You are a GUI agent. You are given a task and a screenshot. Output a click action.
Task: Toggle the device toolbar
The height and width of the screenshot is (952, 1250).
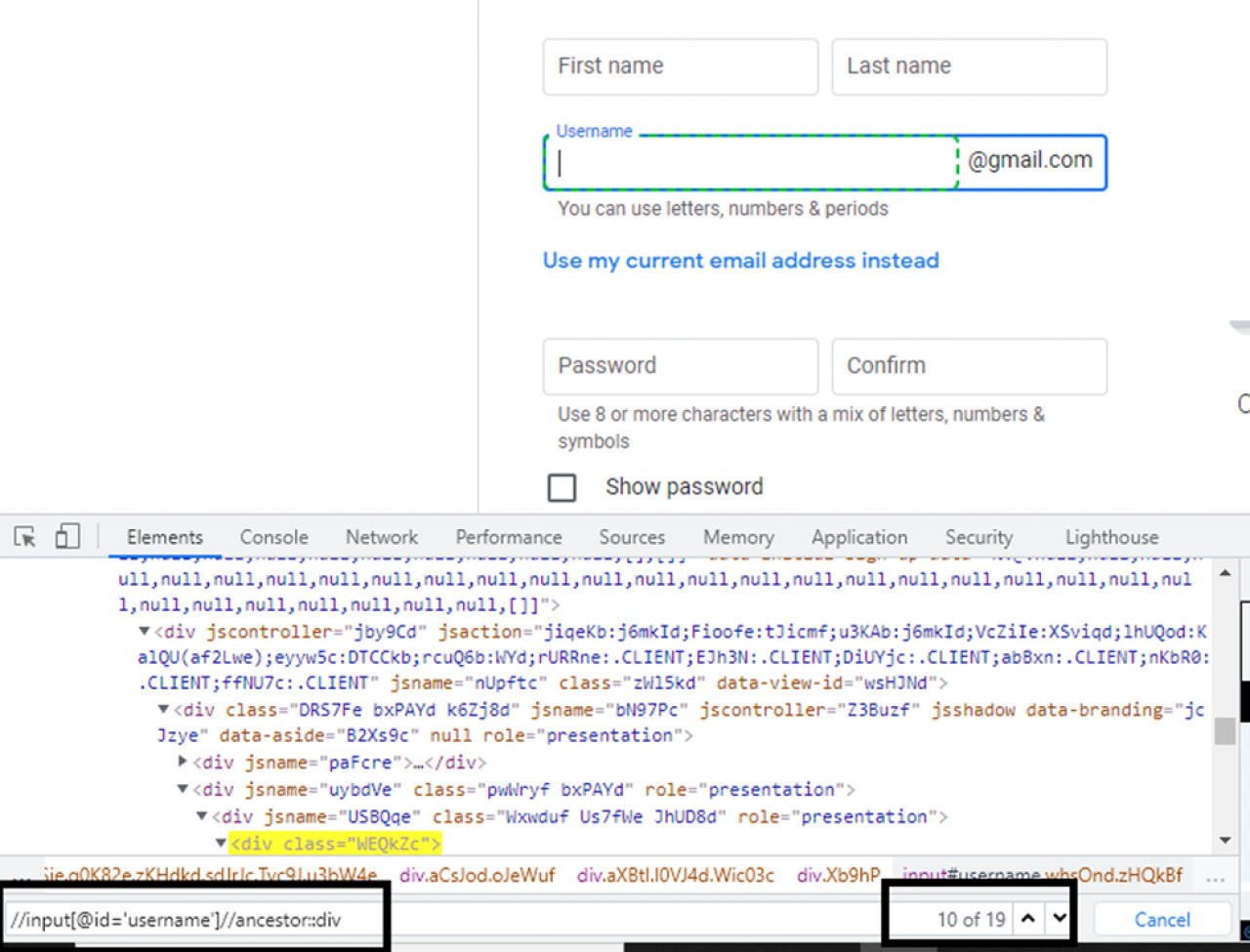(x=66, y=536)
